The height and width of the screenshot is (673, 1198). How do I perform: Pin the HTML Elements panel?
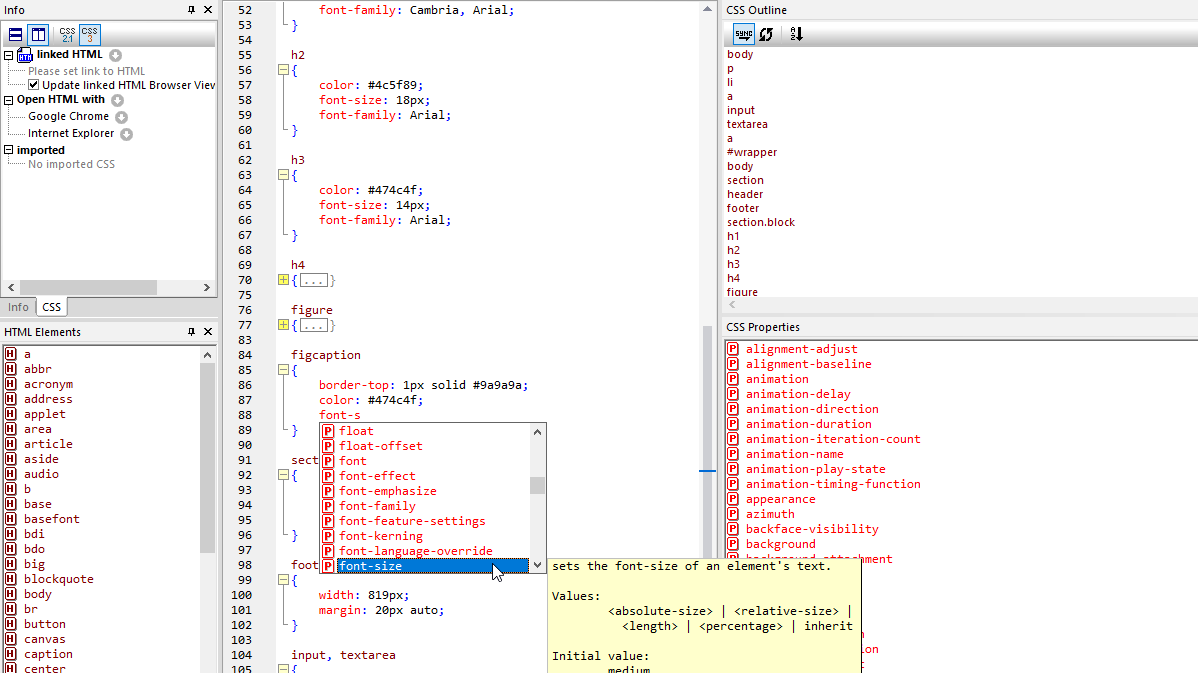coord(191,332)
